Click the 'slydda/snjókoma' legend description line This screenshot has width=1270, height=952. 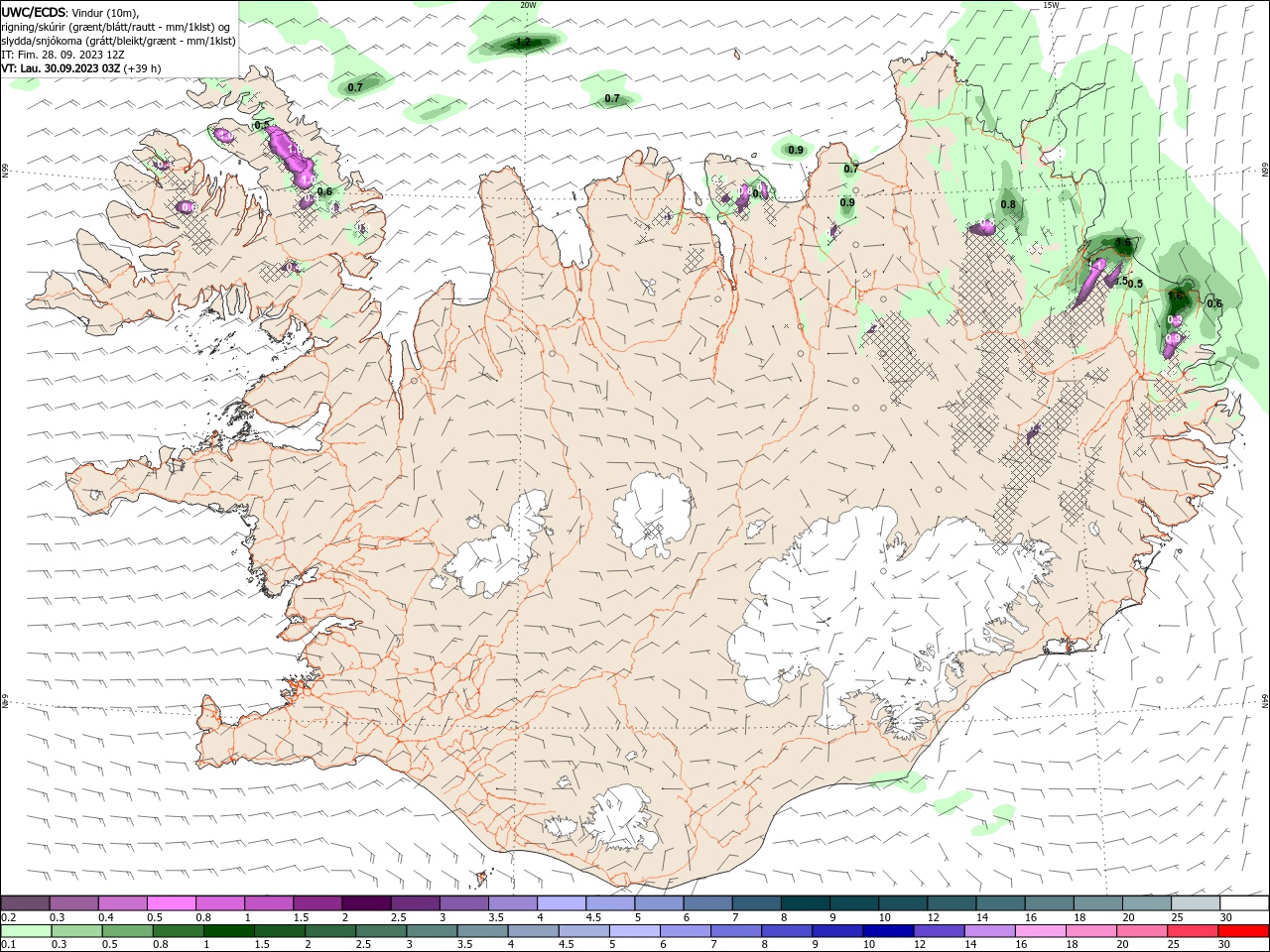119,41
